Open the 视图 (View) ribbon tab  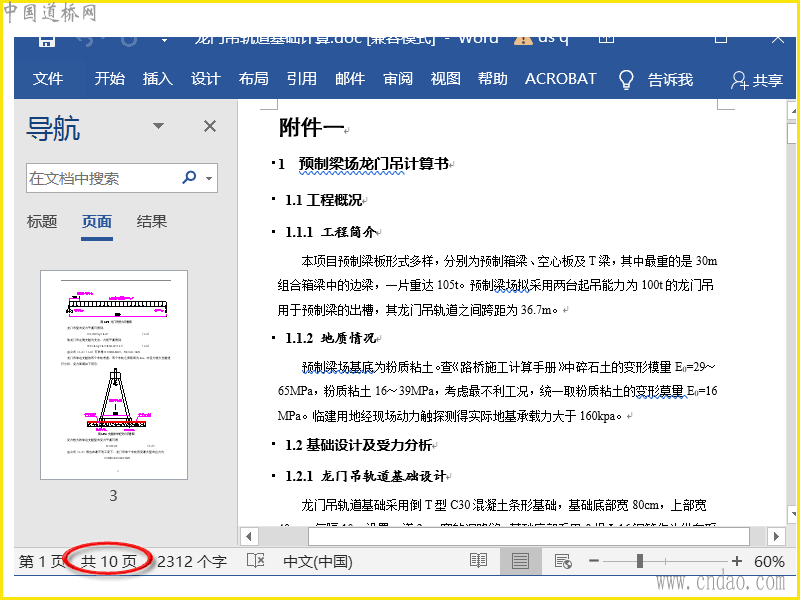point(445,79)
